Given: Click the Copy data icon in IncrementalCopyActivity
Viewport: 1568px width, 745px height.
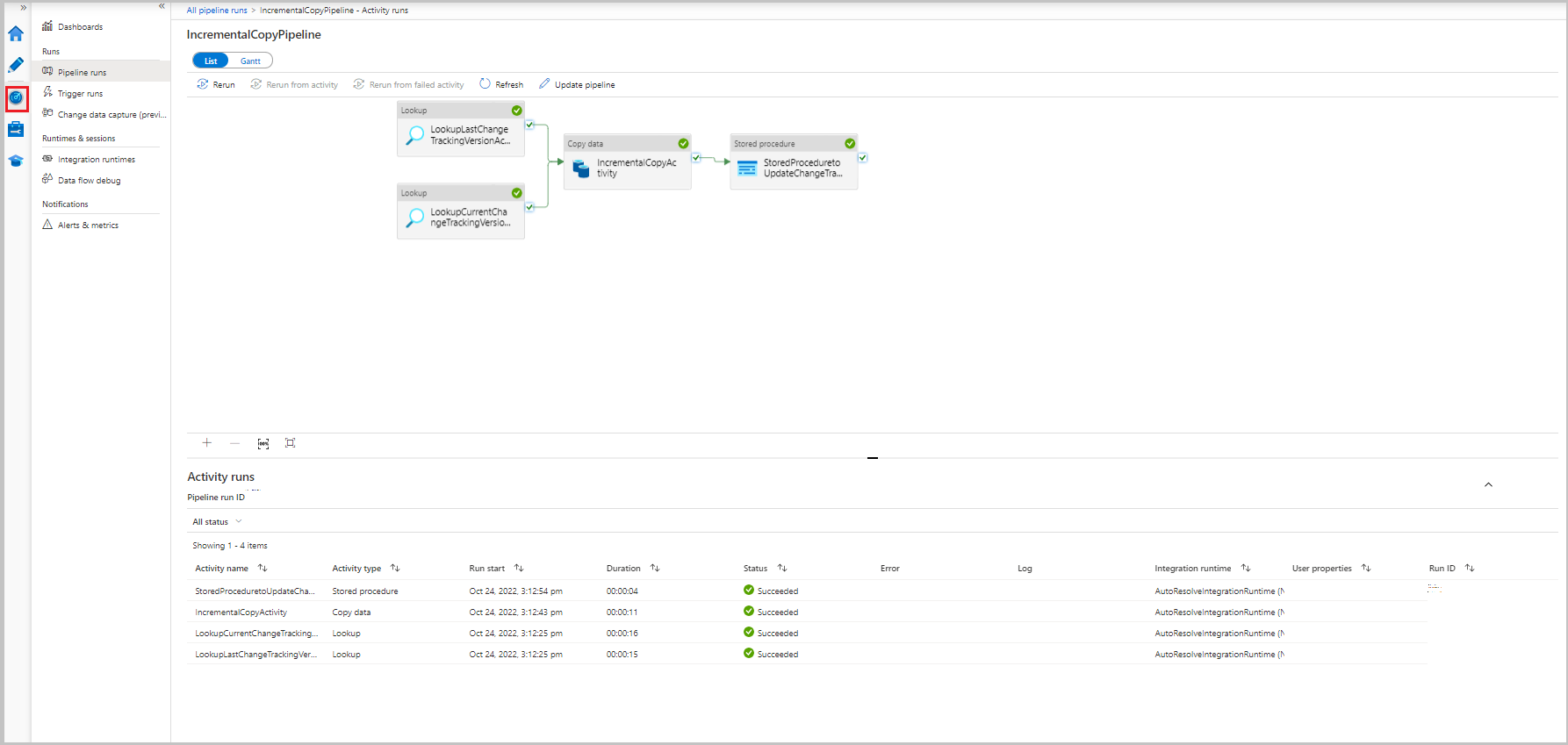Looking at the screenshot, I should 581,168.
